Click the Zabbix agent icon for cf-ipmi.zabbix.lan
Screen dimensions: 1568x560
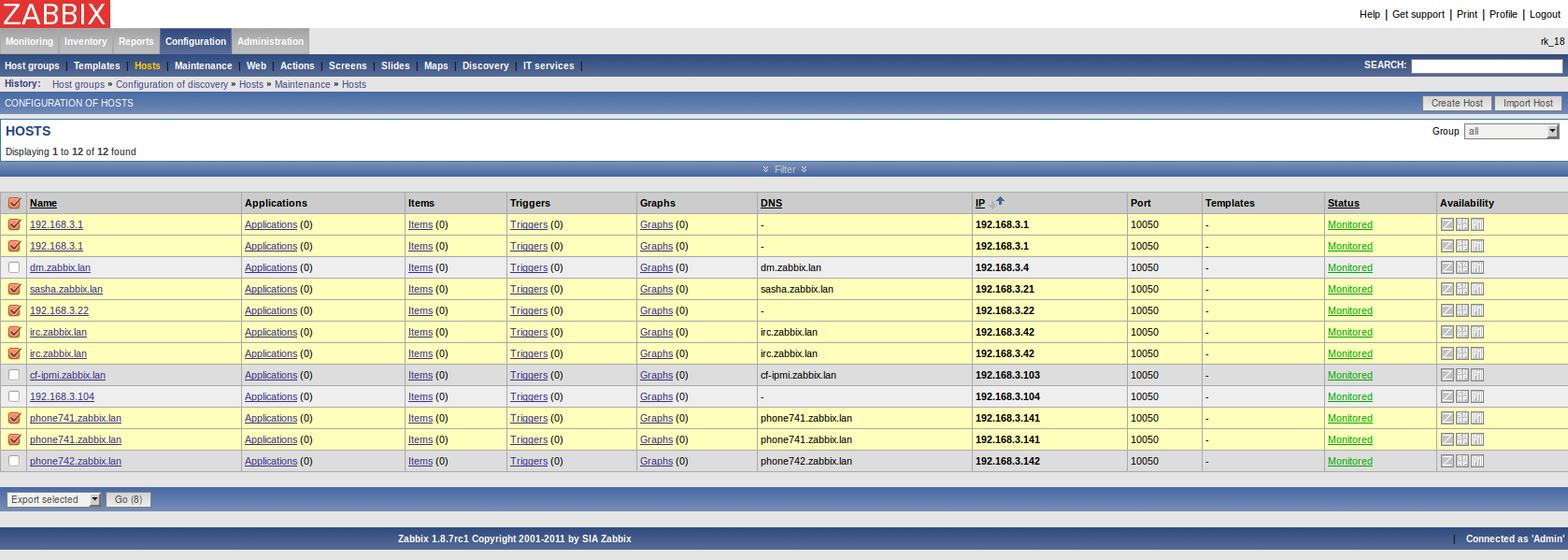coord(1447,375)
